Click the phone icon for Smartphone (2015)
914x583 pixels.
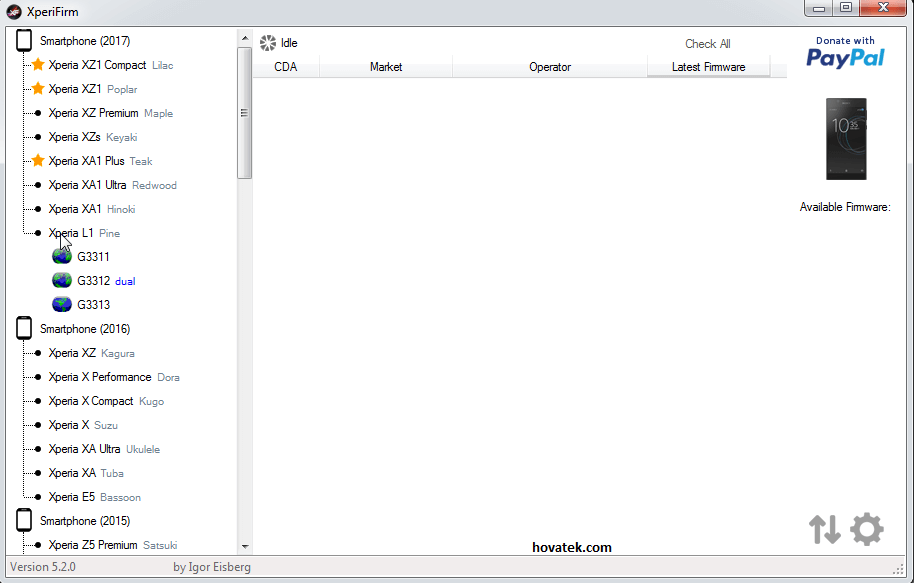[24, 520]
